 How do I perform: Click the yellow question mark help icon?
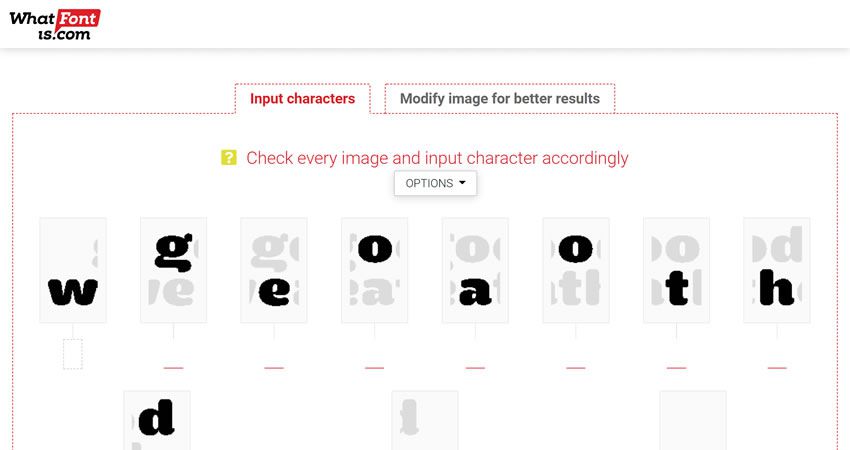coord(229,157)
